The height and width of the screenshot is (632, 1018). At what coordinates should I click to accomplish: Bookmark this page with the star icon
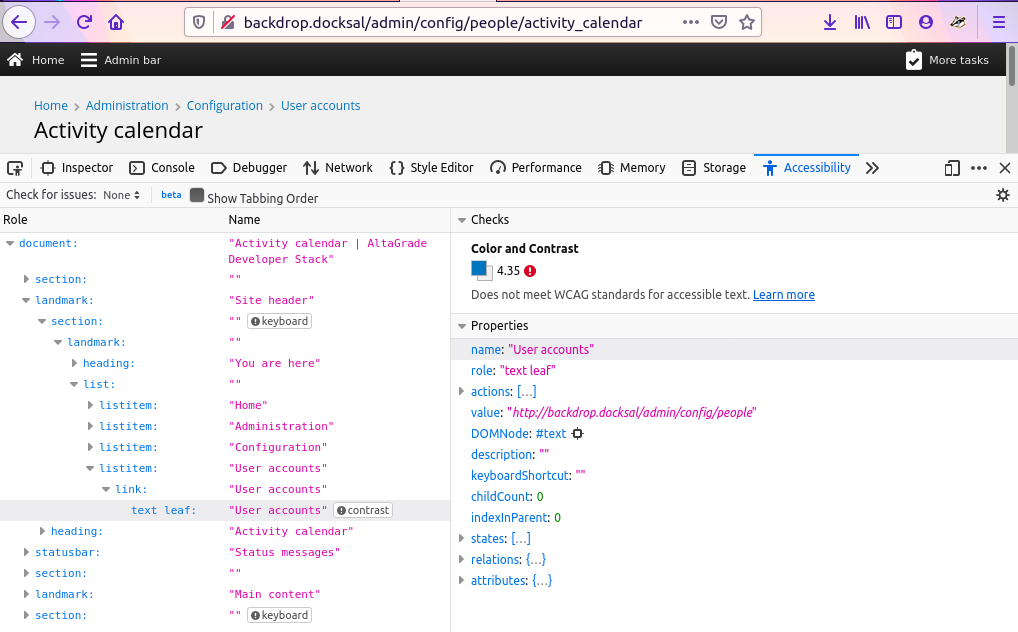pyautogui.click(x=747, y=23)
